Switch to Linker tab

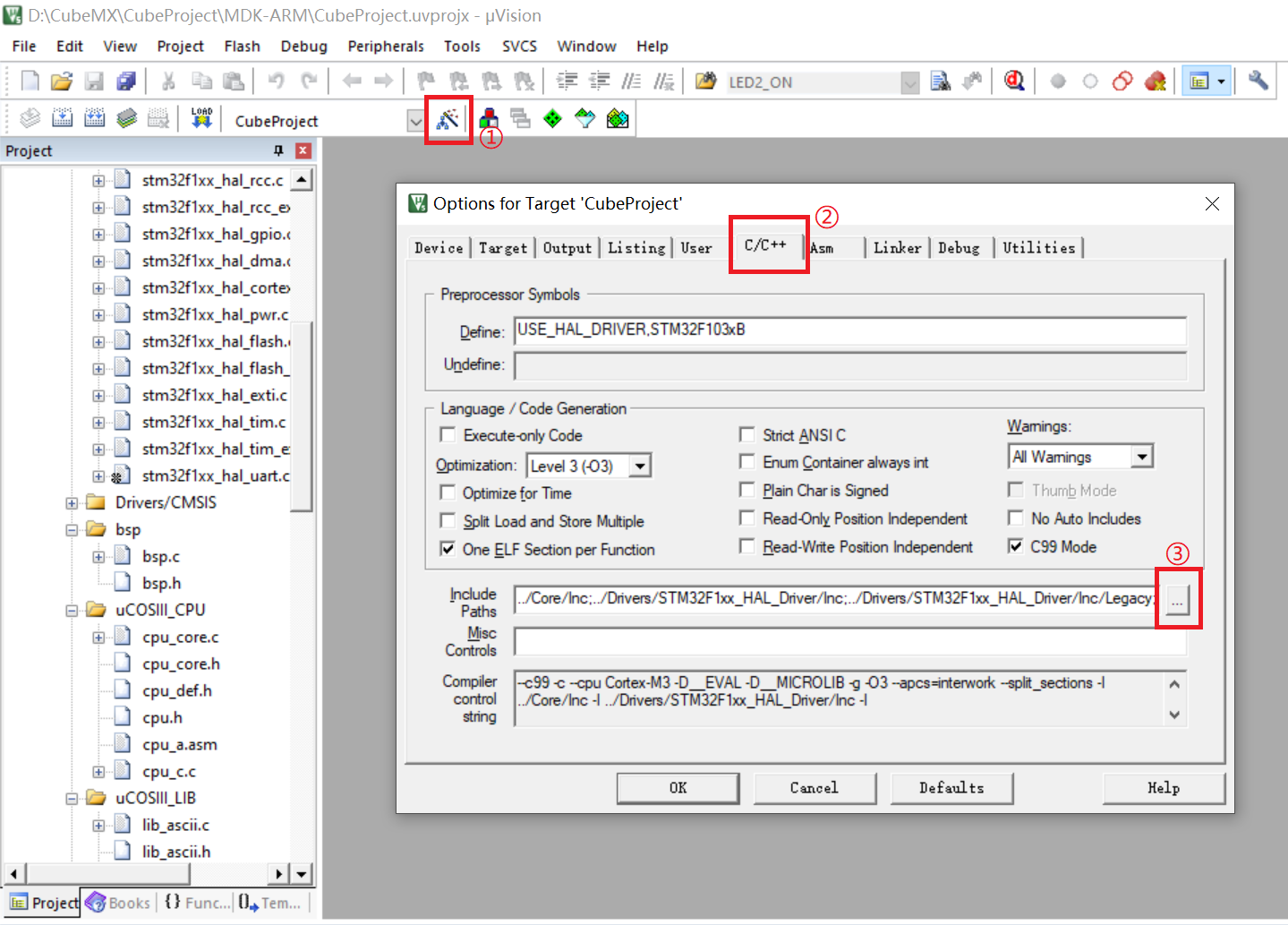[897, 248]
